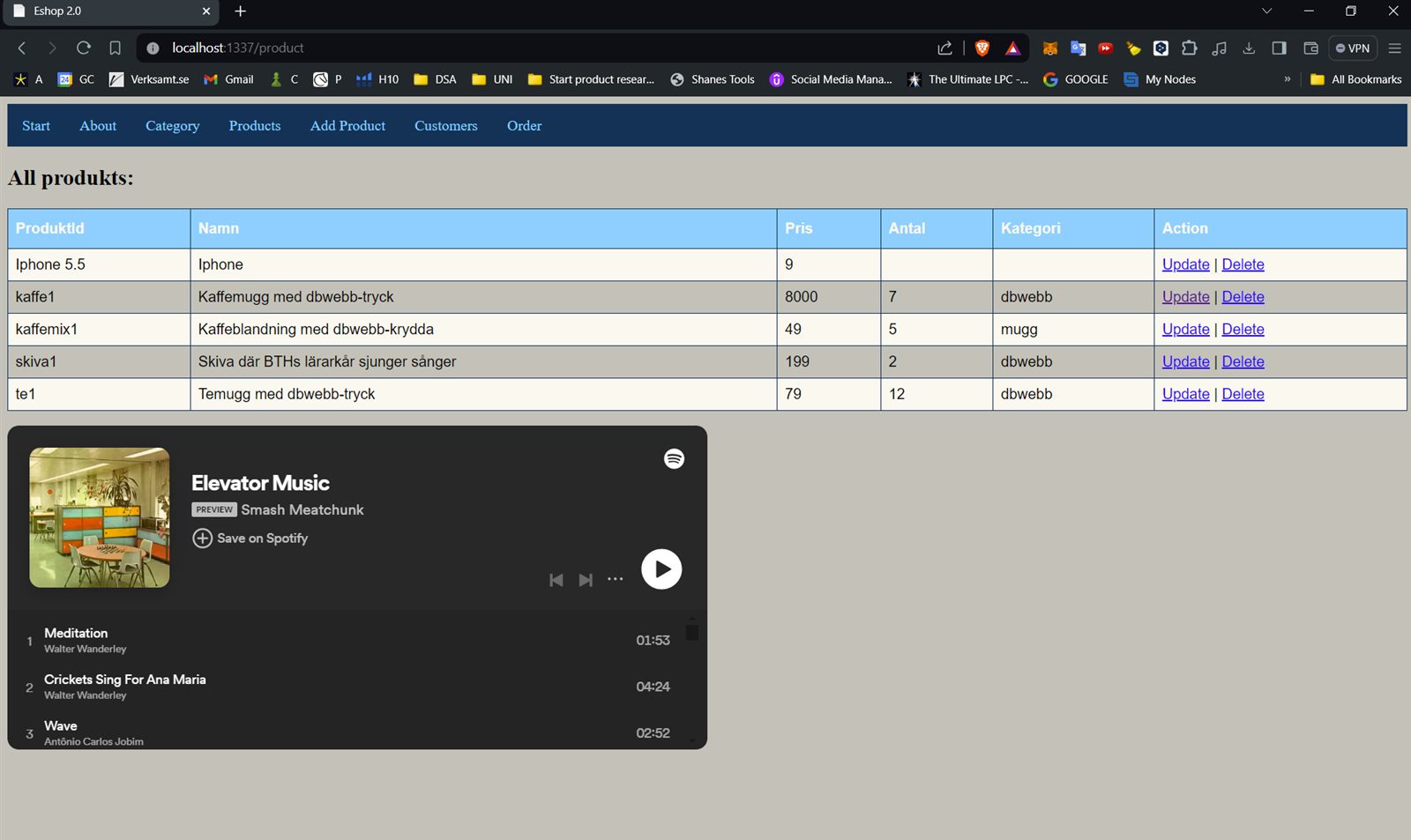Play Elevator Music playlist

pos(661,569)
